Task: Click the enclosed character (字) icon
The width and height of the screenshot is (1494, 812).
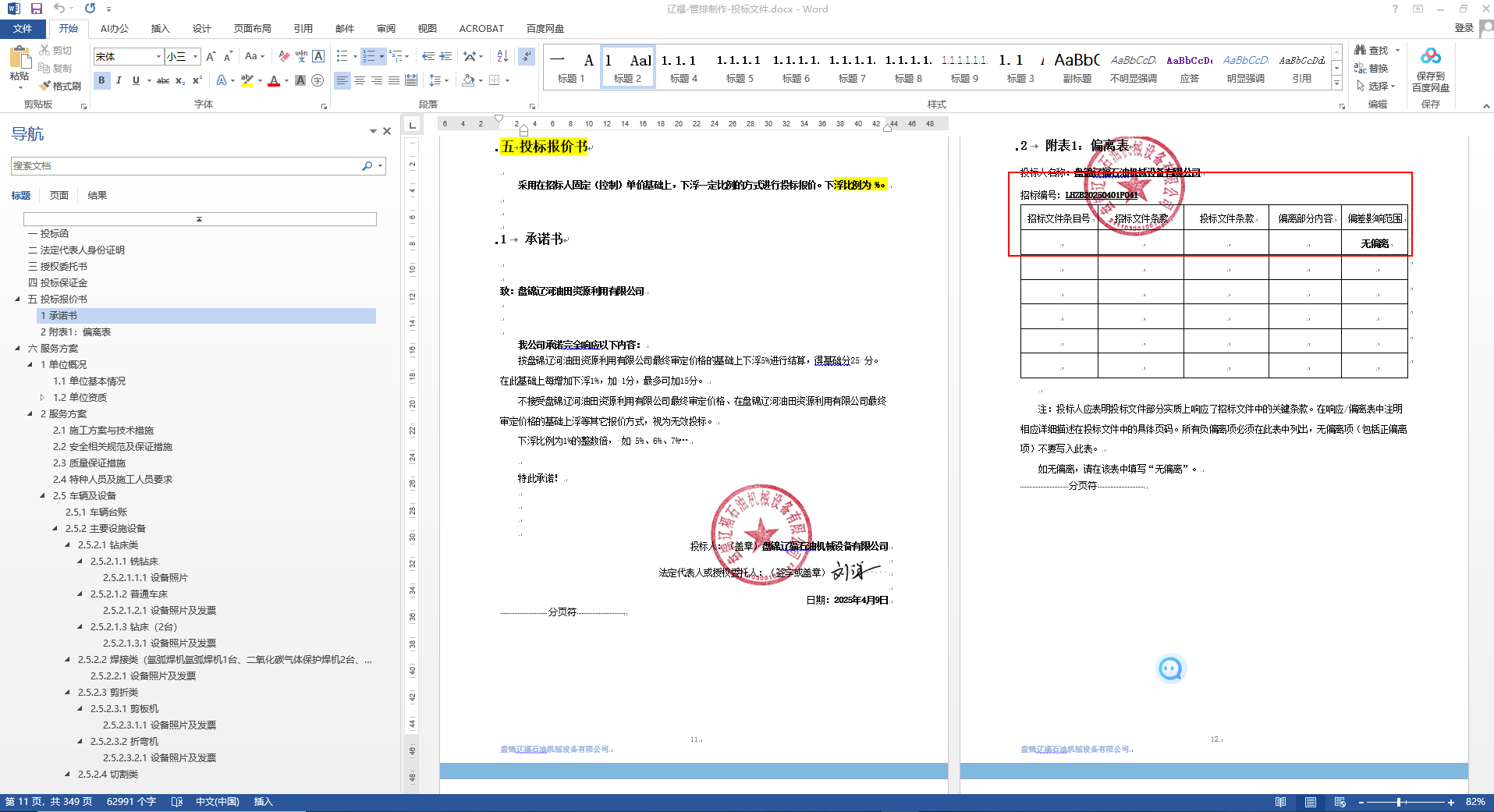Action: coord(318,80)
